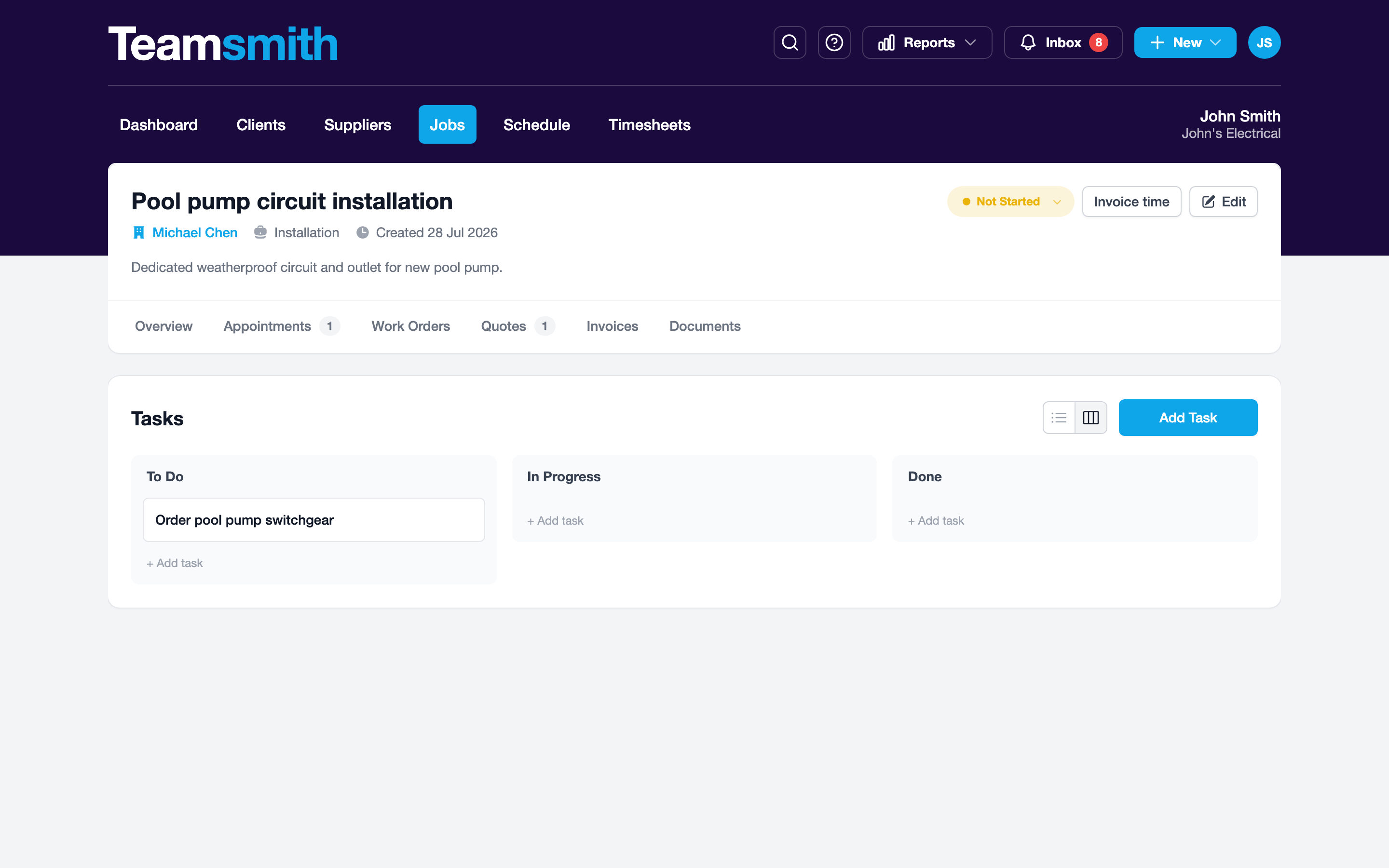Switch to the Invoices tab
The width and height of the screenshot is (1389, 868).
[x=613, y=326]
